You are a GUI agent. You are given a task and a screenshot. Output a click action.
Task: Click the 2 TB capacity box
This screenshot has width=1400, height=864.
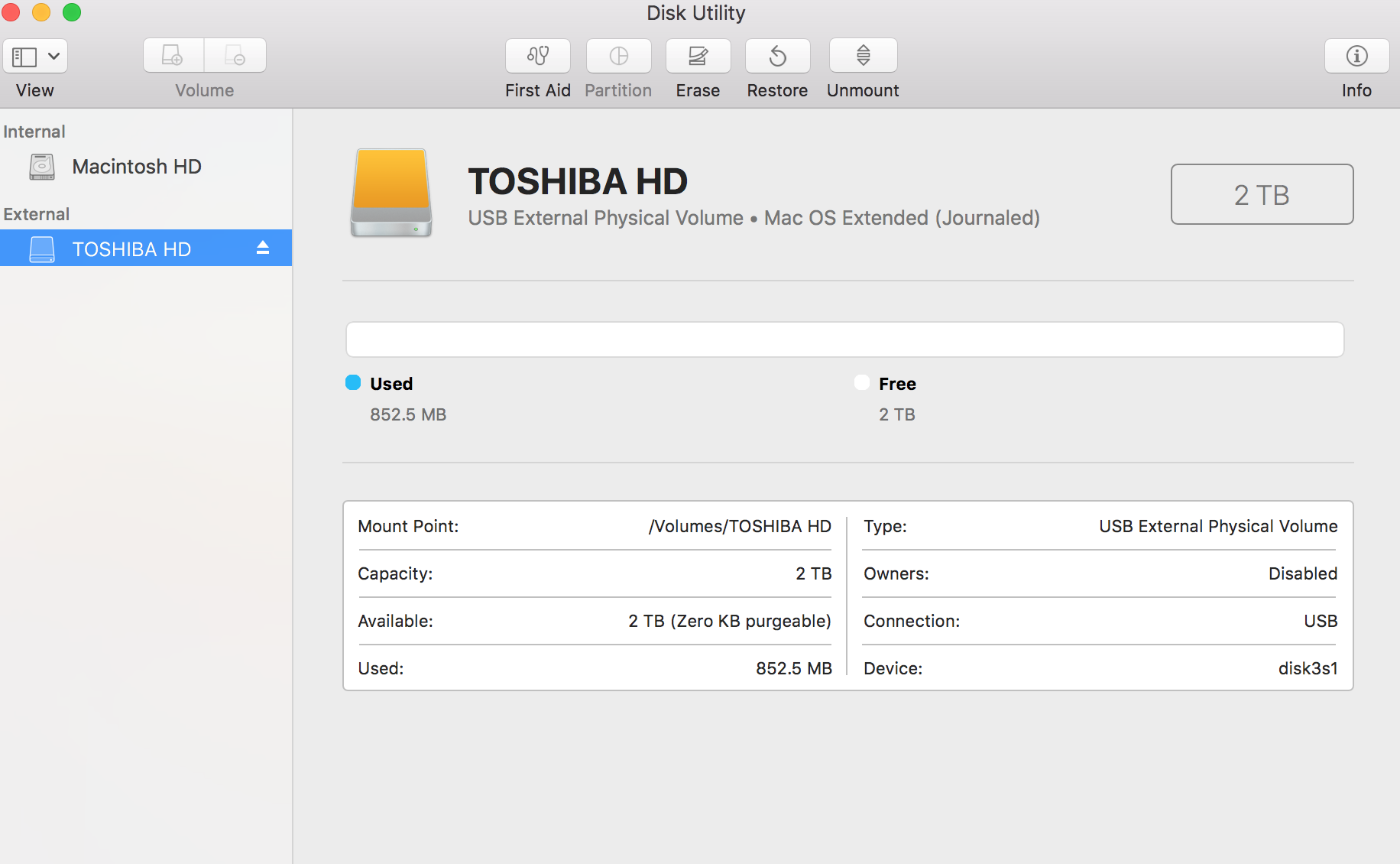(x=1262, y=194)
